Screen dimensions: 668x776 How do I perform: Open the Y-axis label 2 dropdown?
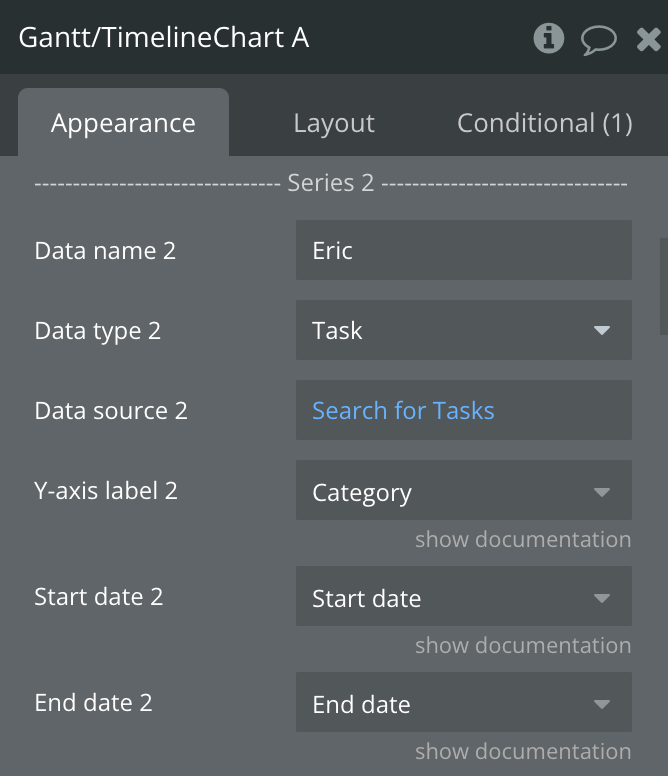click(463, 492)
